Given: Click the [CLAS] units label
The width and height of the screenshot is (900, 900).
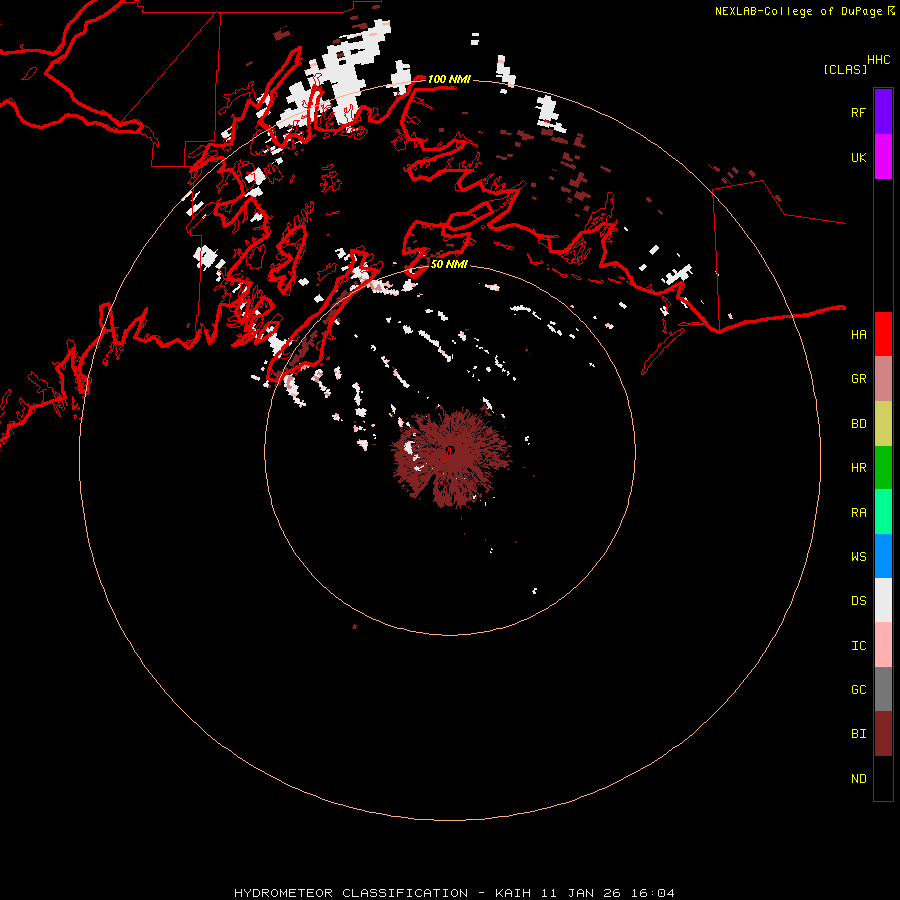Looking at the screenshot, I should pos(845,69).
